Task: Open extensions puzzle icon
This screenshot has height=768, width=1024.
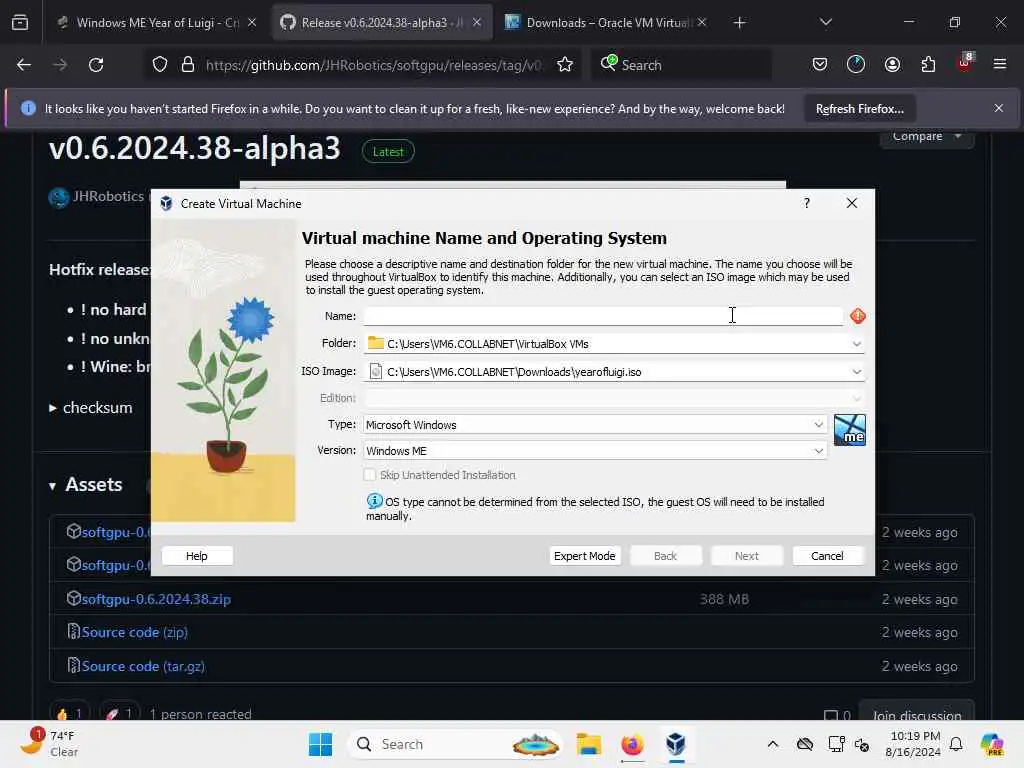Action: (x=928, y=65)
